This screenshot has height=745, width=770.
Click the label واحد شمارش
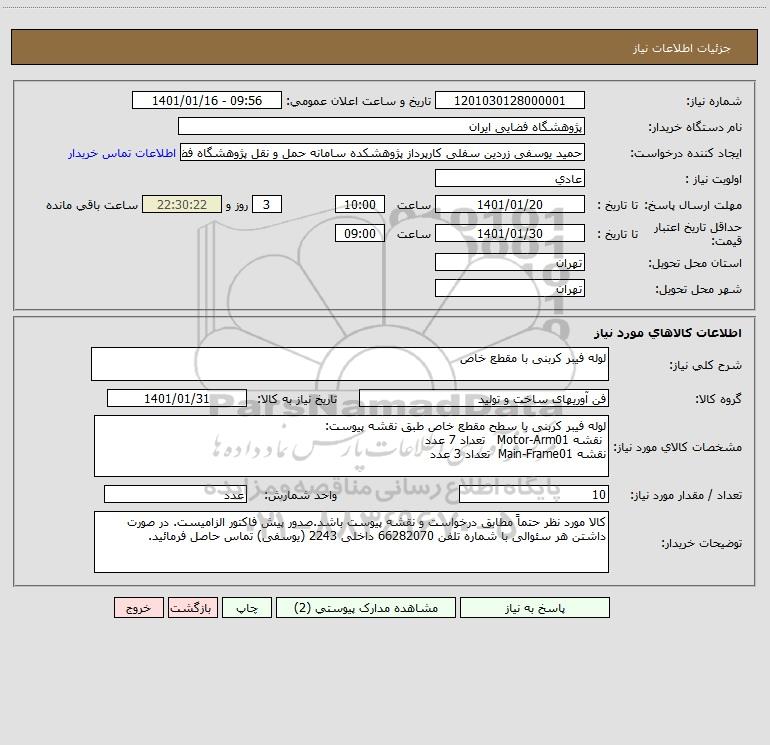coord(301,496)
